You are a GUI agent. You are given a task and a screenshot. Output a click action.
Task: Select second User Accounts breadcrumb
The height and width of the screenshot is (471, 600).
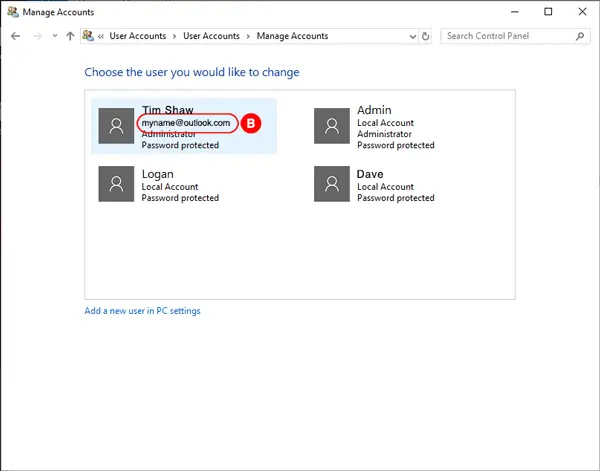211,36
